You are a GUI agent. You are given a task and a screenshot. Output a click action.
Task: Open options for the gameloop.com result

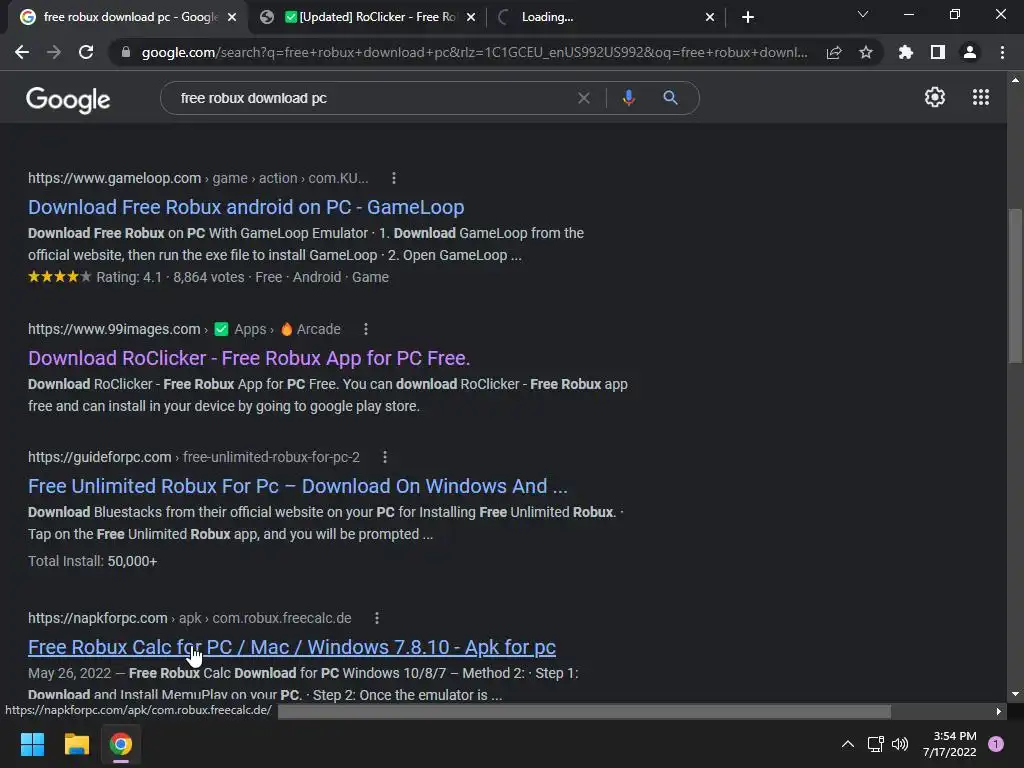click(x=393, y=178)
